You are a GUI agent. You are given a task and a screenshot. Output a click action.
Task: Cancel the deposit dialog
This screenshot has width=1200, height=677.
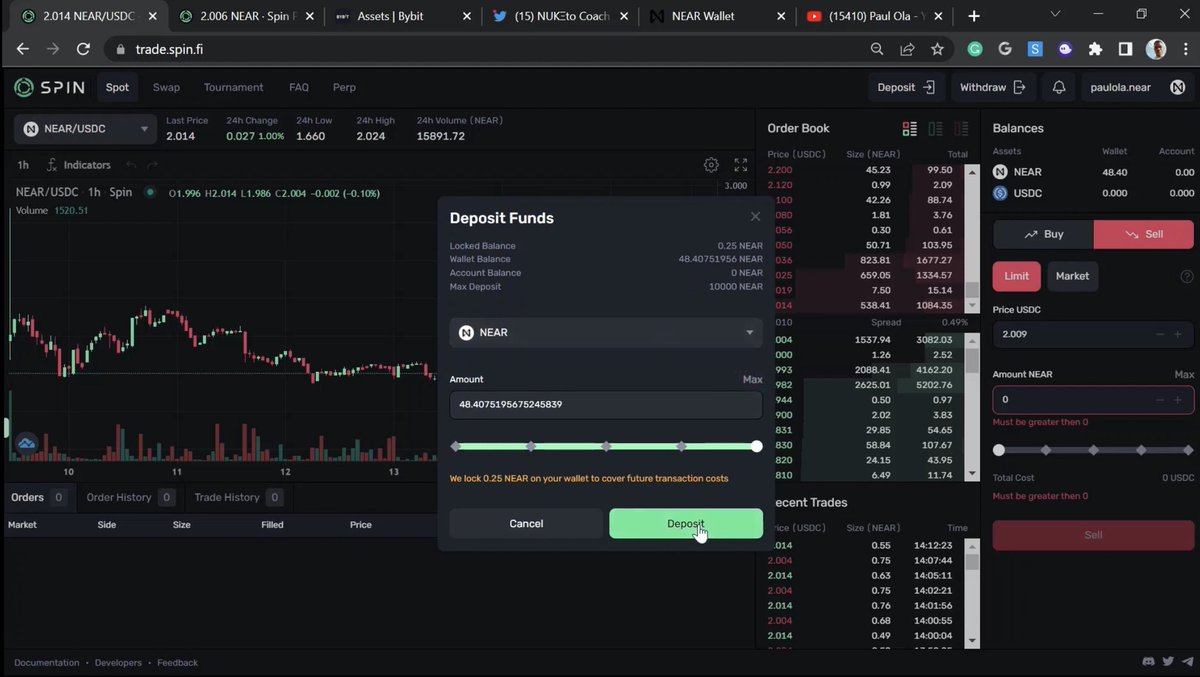click(526, 524)
